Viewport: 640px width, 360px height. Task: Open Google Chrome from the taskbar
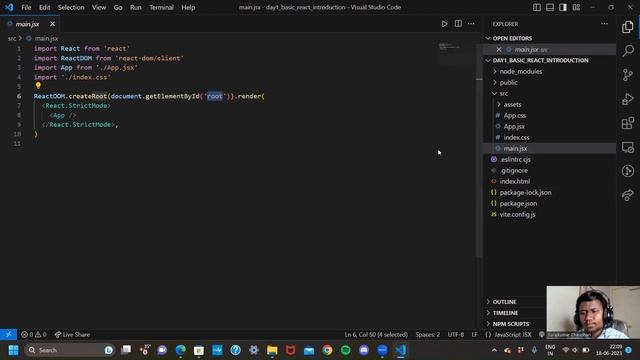point(327,350)
